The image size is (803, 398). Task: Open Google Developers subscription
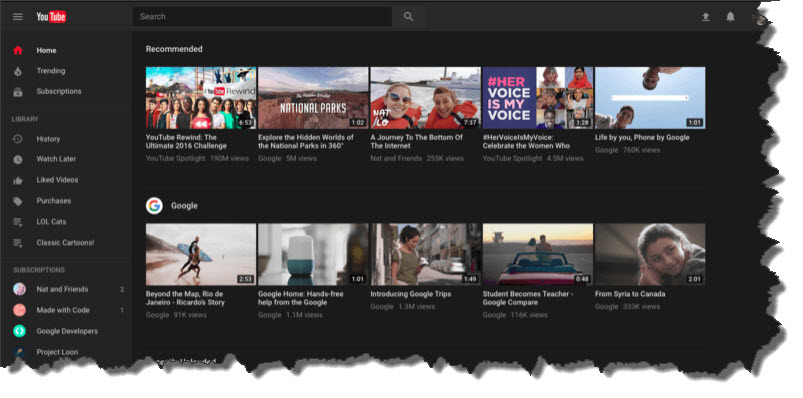click(67, 331)
